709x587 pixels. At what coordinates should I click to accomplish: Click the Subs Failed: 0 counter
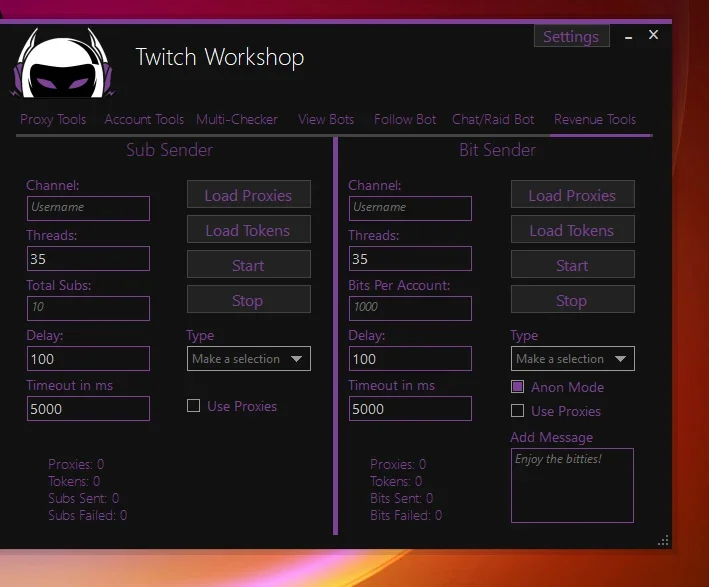click(x=88, y=516)
